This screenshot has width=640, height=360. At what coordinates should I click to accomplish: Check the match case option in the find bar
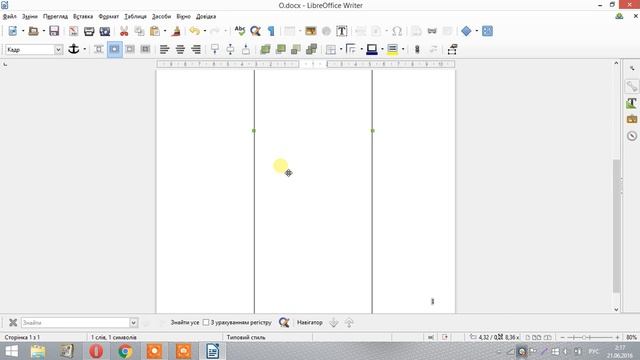pyautogui.click(x=206, y=322)
